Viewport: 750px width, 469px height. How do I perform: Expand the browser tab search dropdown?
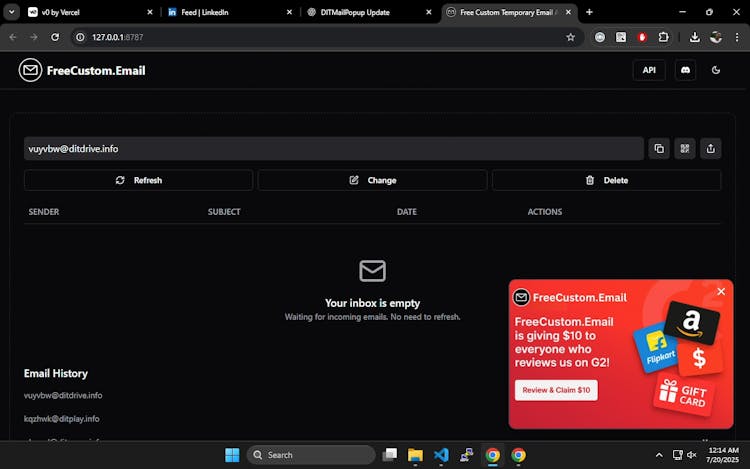(12, 12)
